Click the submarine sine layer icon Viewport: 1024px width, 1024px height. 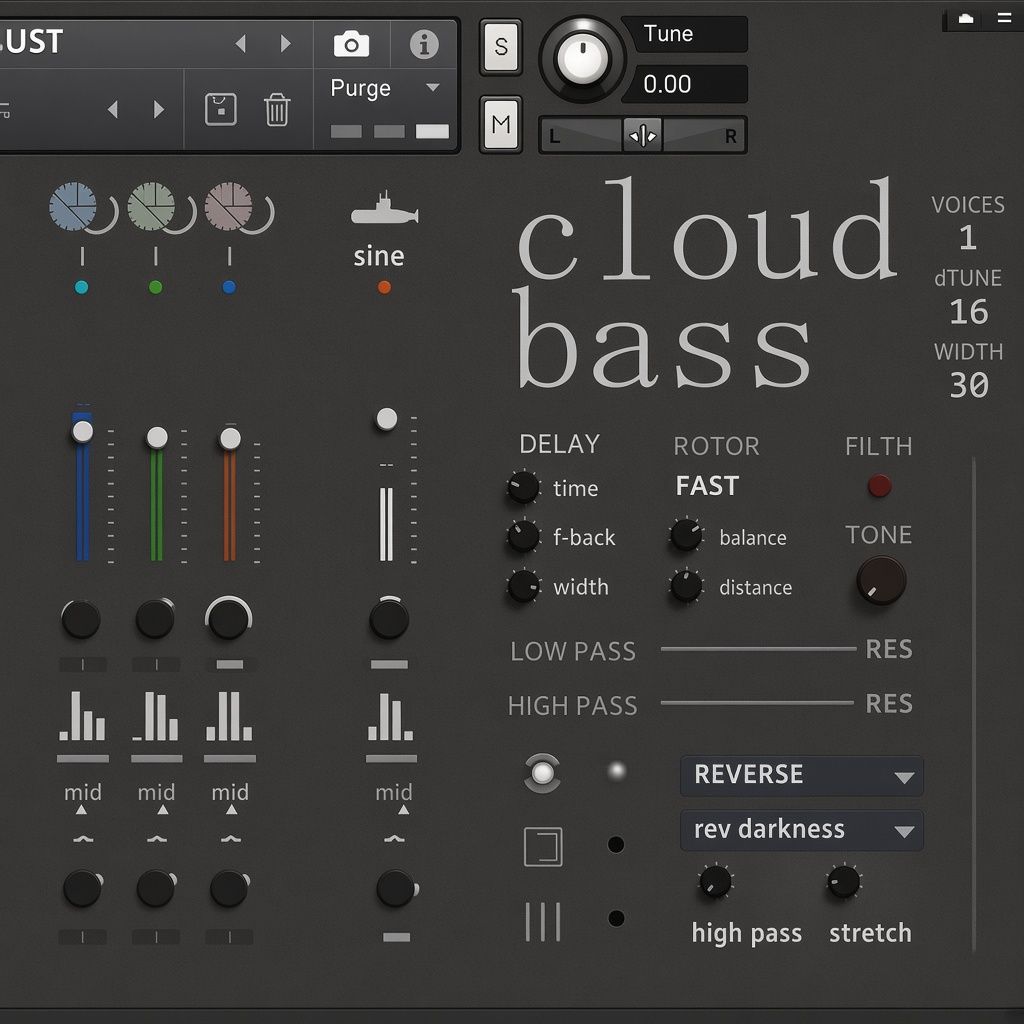point(384,209)
